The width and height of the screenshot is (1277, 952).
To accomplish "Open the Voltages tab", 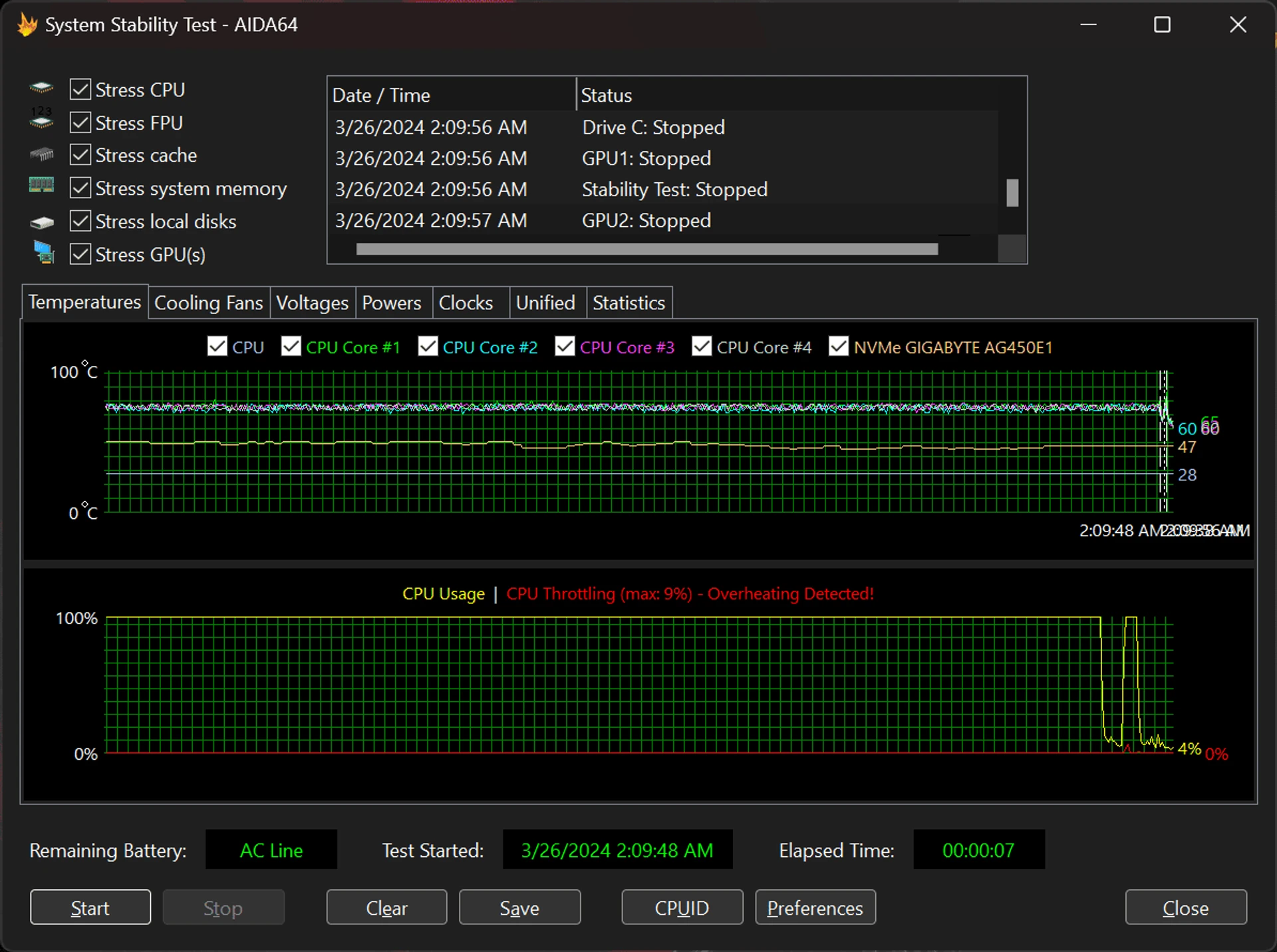I will (x=313, y=303).
